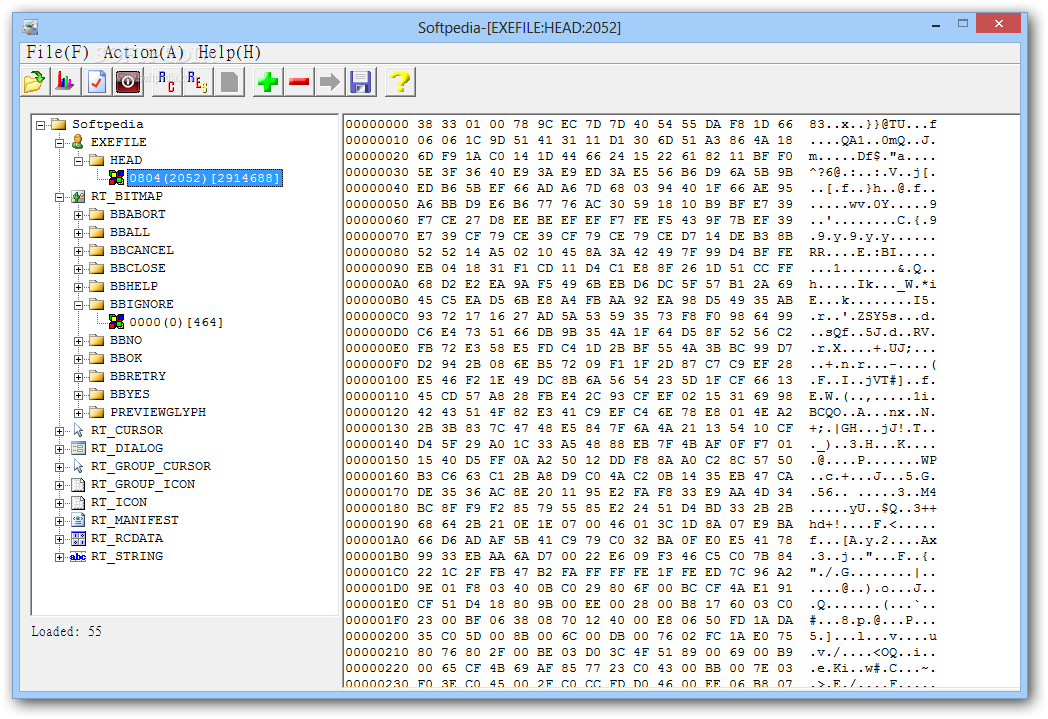Image resolution: width=1048 pixels, height=719 pixels.
Task: Click the EXEFILE node user icon
Action: coord(78,142)
